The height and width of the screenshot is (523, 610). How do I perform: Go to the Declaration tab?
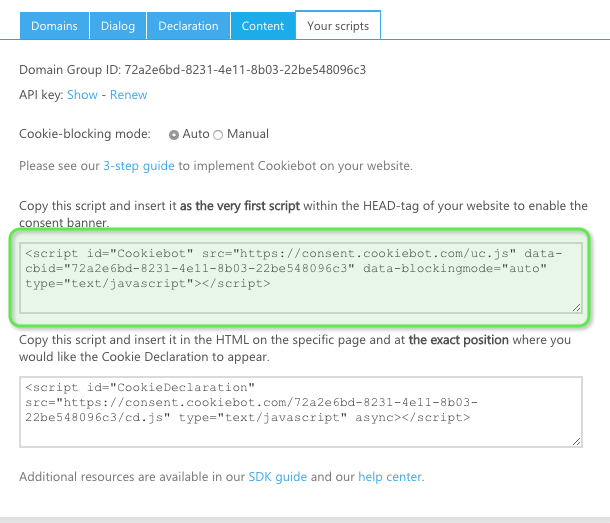pos(189,26)
